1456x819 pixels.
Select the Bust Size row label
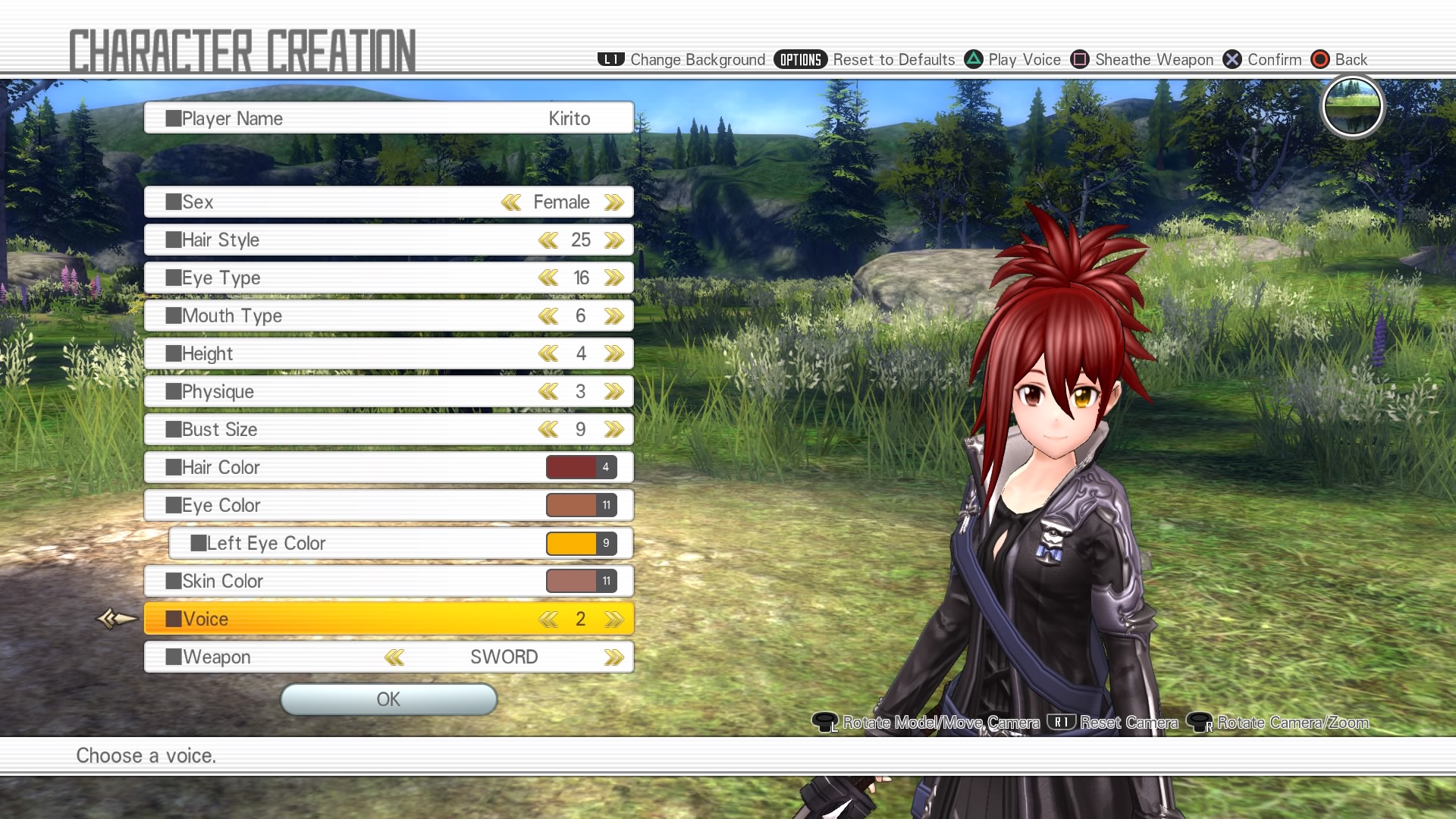pyautogui.click(x=220, y=430)
